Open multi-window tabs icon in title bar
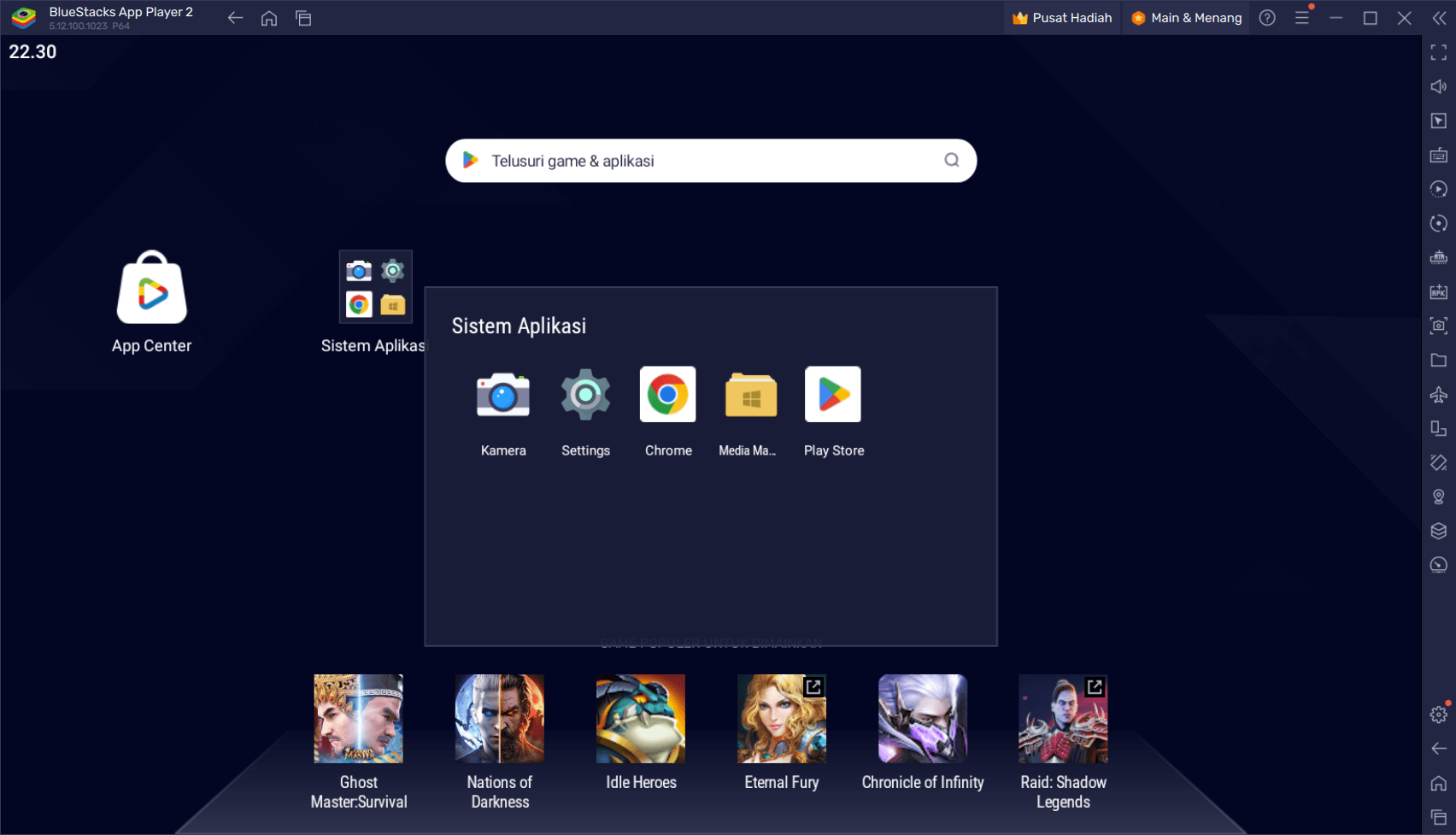The width and height of the screenshot is (1456, 835). [303, 18]
